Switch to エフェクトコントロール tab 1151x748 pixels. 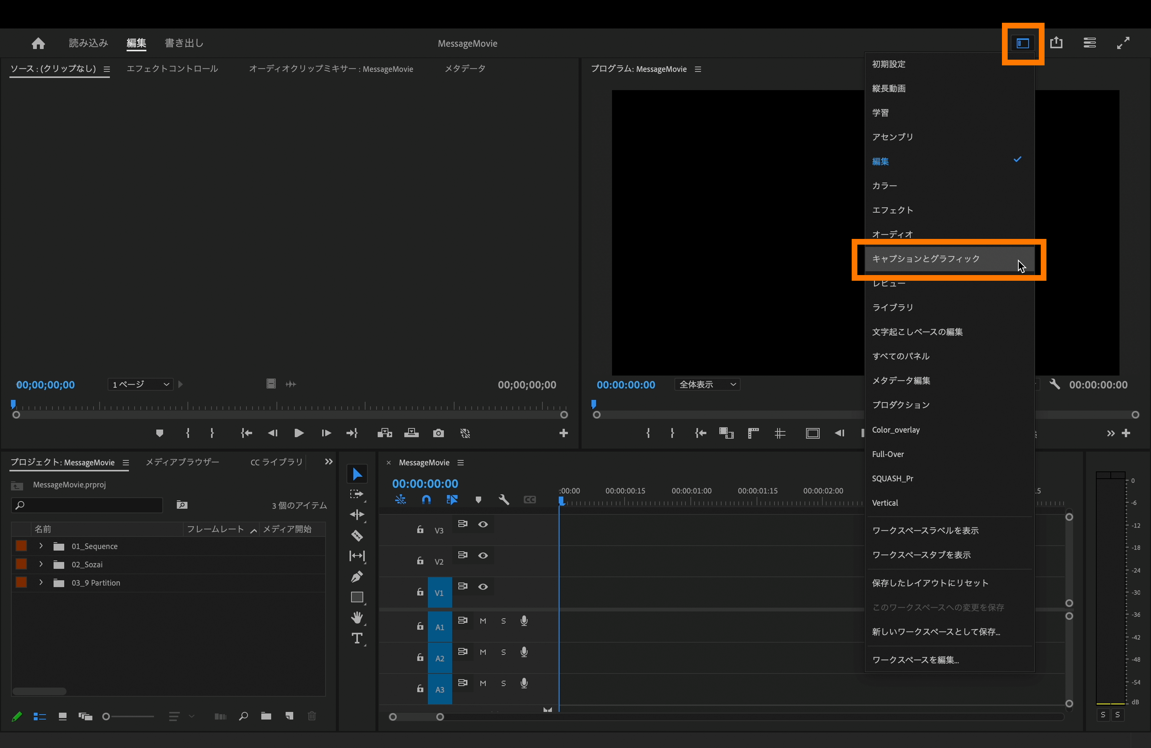[x=172, y=68]
